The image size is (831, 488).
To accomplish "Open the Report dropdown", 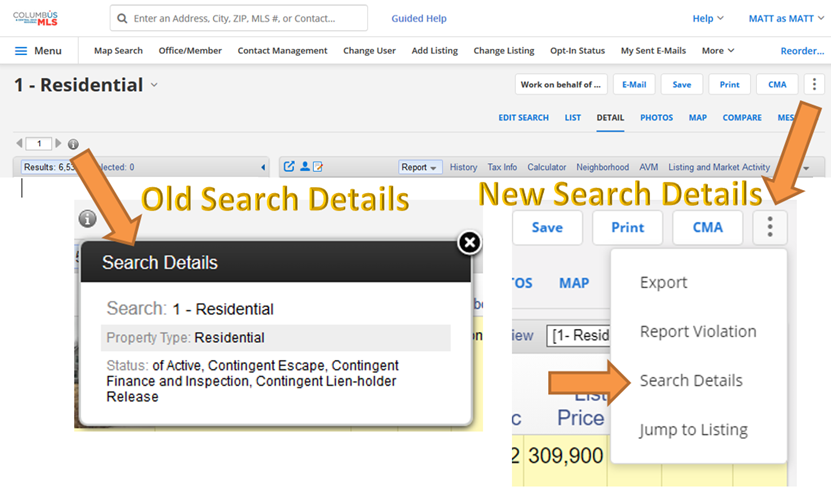I will click(x=419, y=168).
